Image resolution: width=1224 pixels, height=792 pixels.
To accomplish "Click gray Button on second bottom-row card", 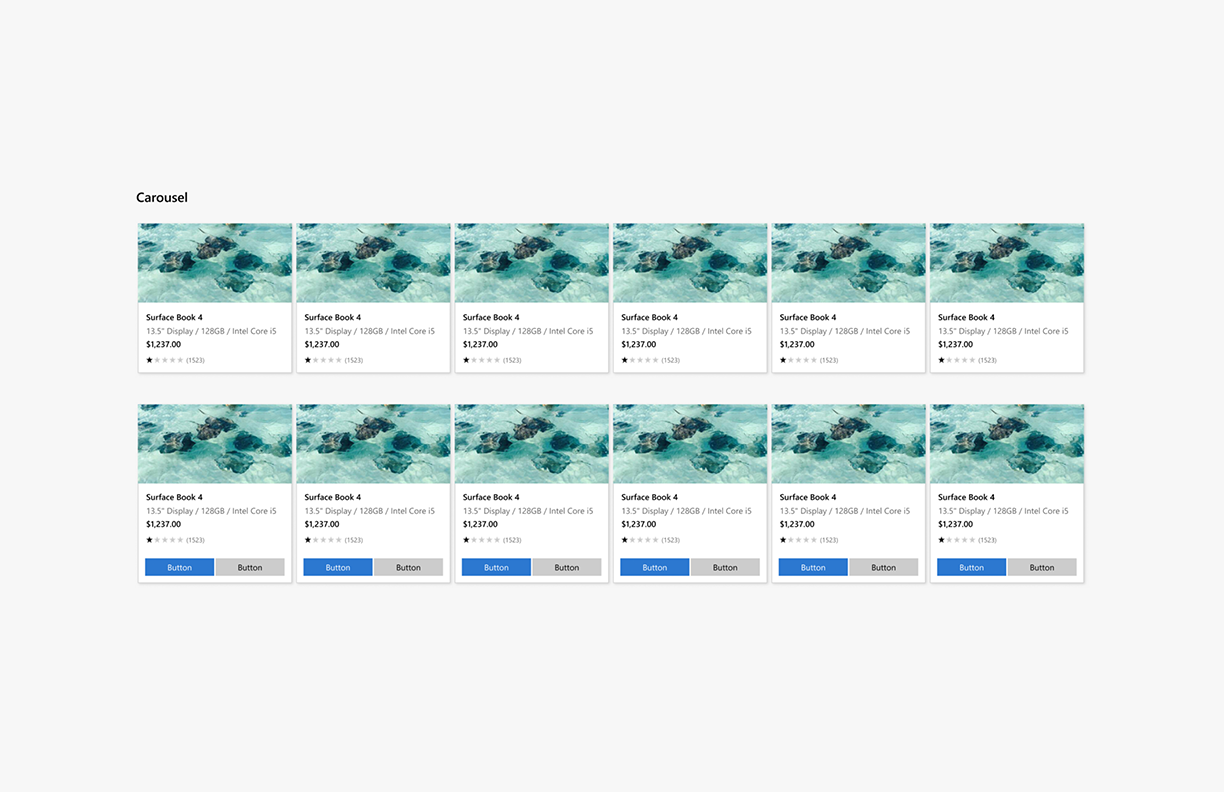I will [x=408, y=567].
